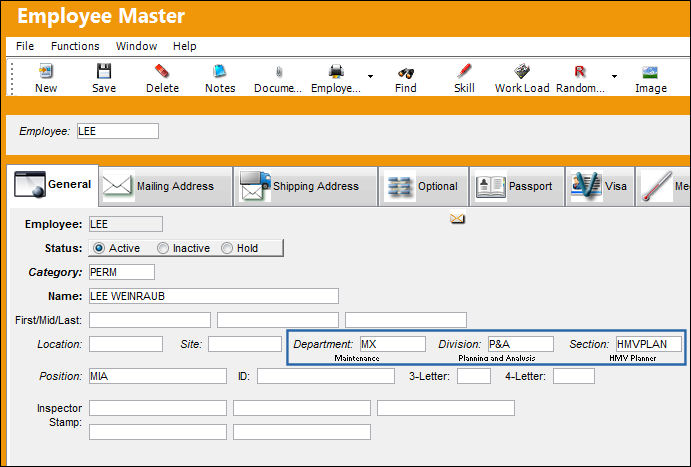The height and width of the screenshot is (467, 691).
Task: Expand the Employee print dropdown arrow
Action: (x=370, y=76)
